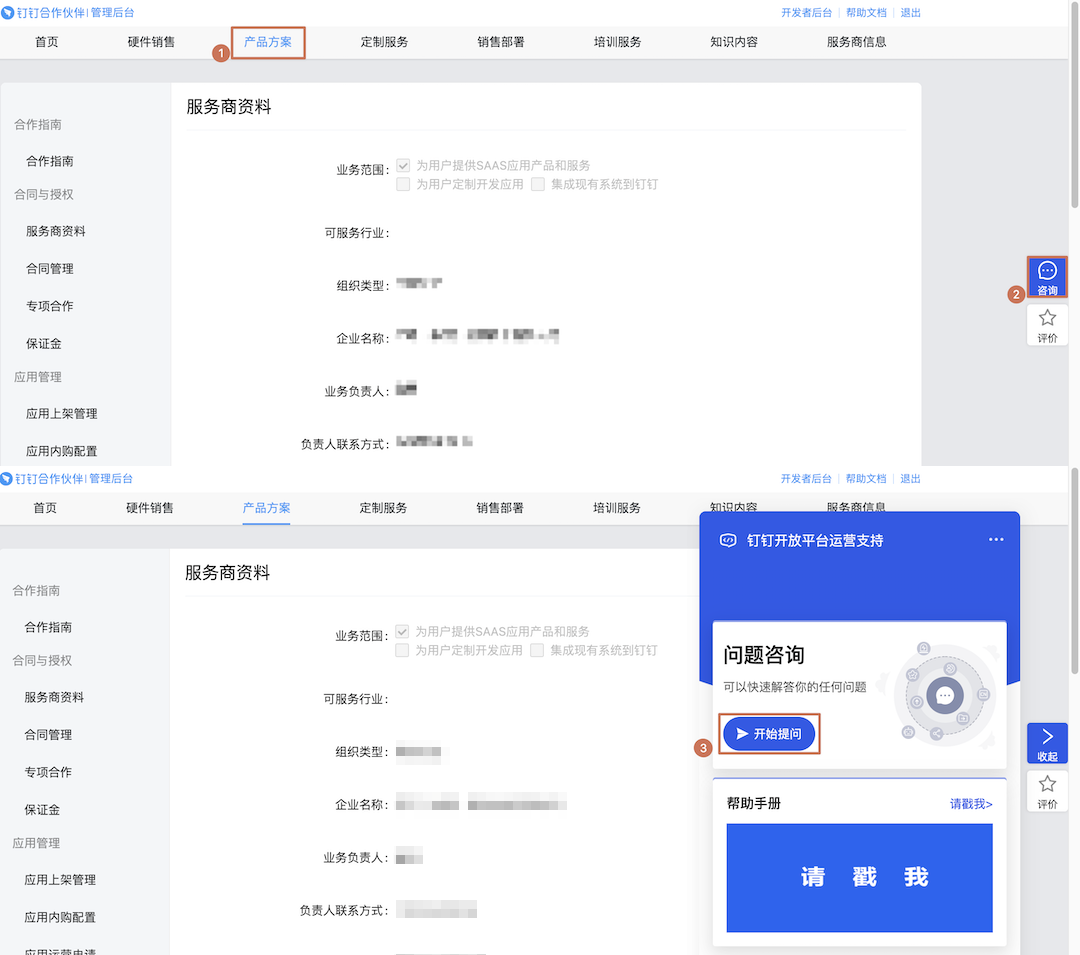The image size is (1080, 955).
Task: Open 应用内购配置 sidebar item in upper page
Action: click(61, 451)
